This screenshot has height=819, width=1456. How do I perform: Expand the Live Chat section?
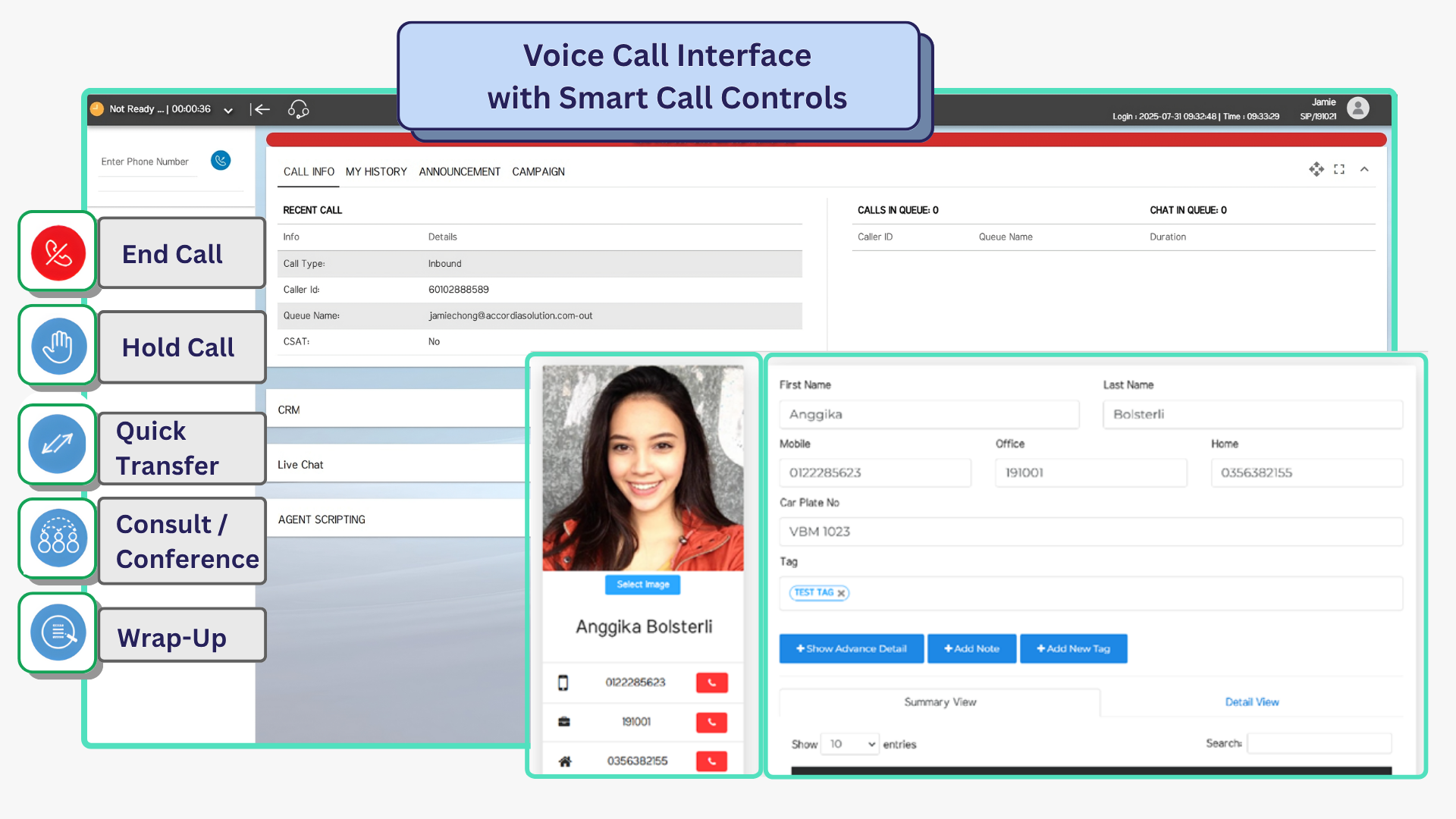(398, 465)
